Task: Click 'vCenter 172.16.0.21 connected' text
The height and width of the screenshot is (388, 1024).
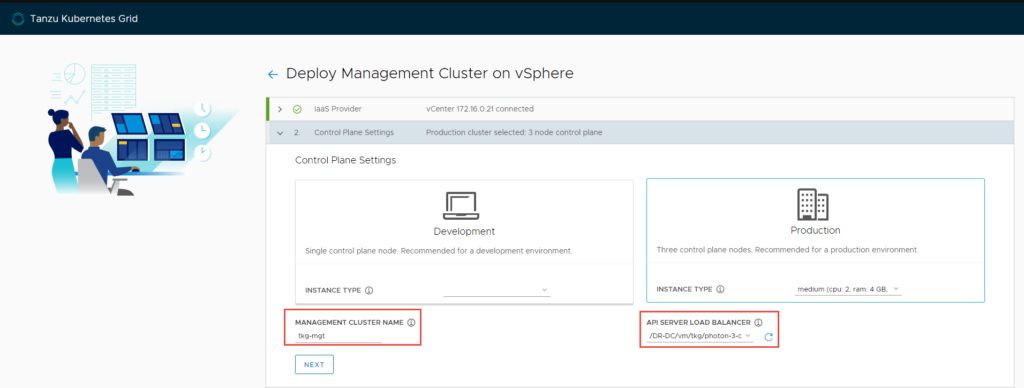Action: tap(480, 109)
